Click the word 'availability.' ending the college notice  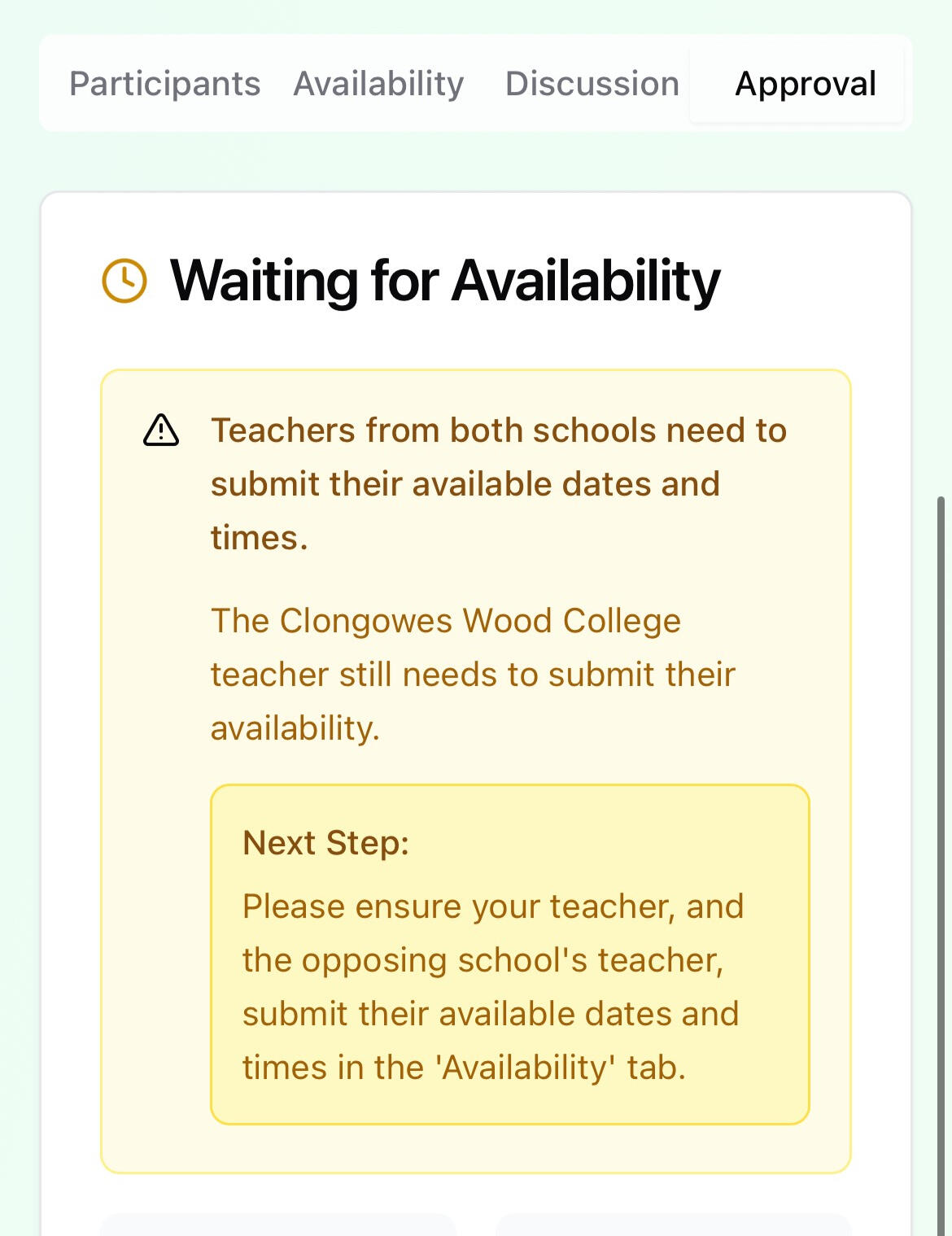(295, 728)
